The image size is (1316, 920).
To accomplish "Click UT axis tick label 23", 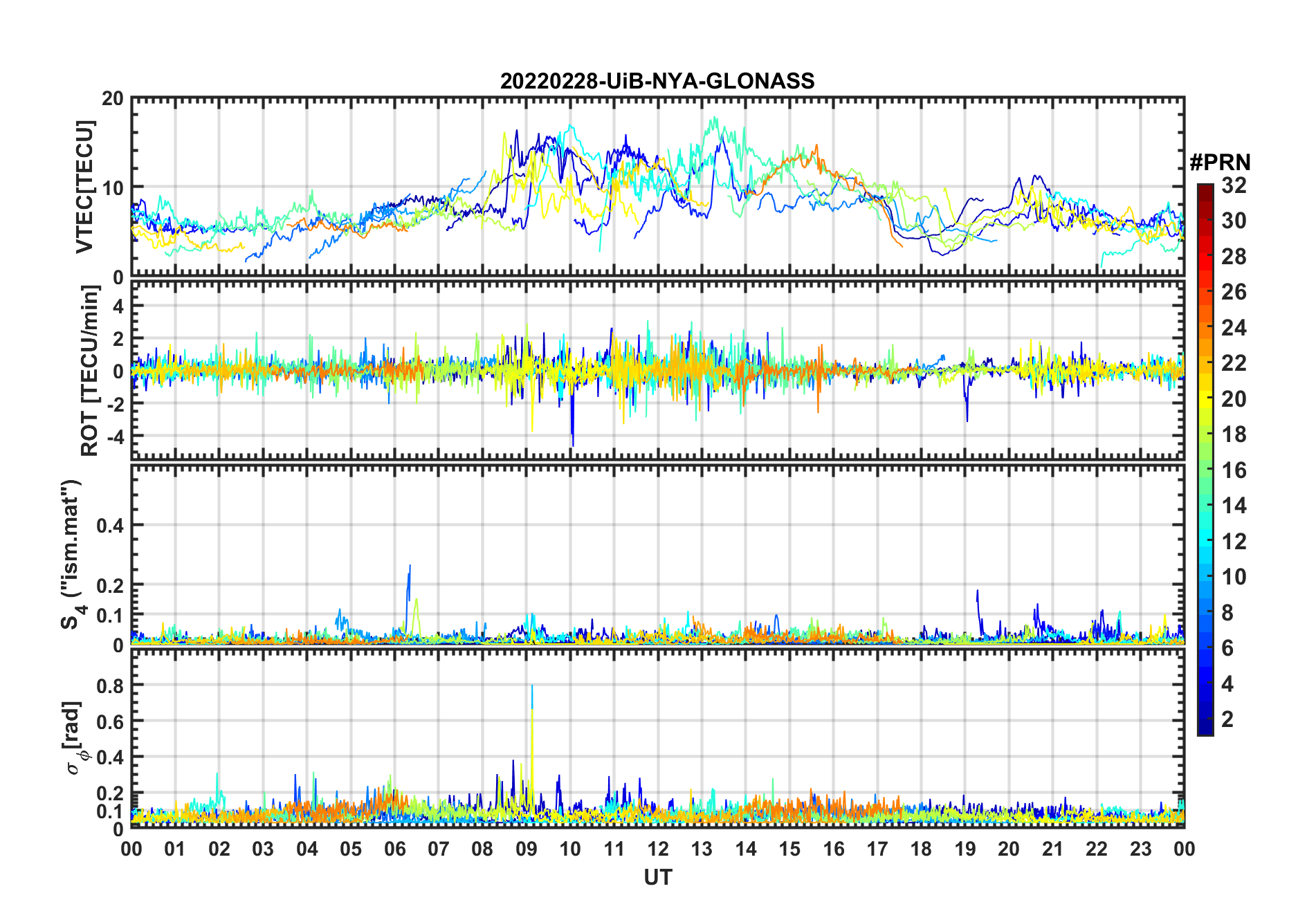I will click(1141, 849).
